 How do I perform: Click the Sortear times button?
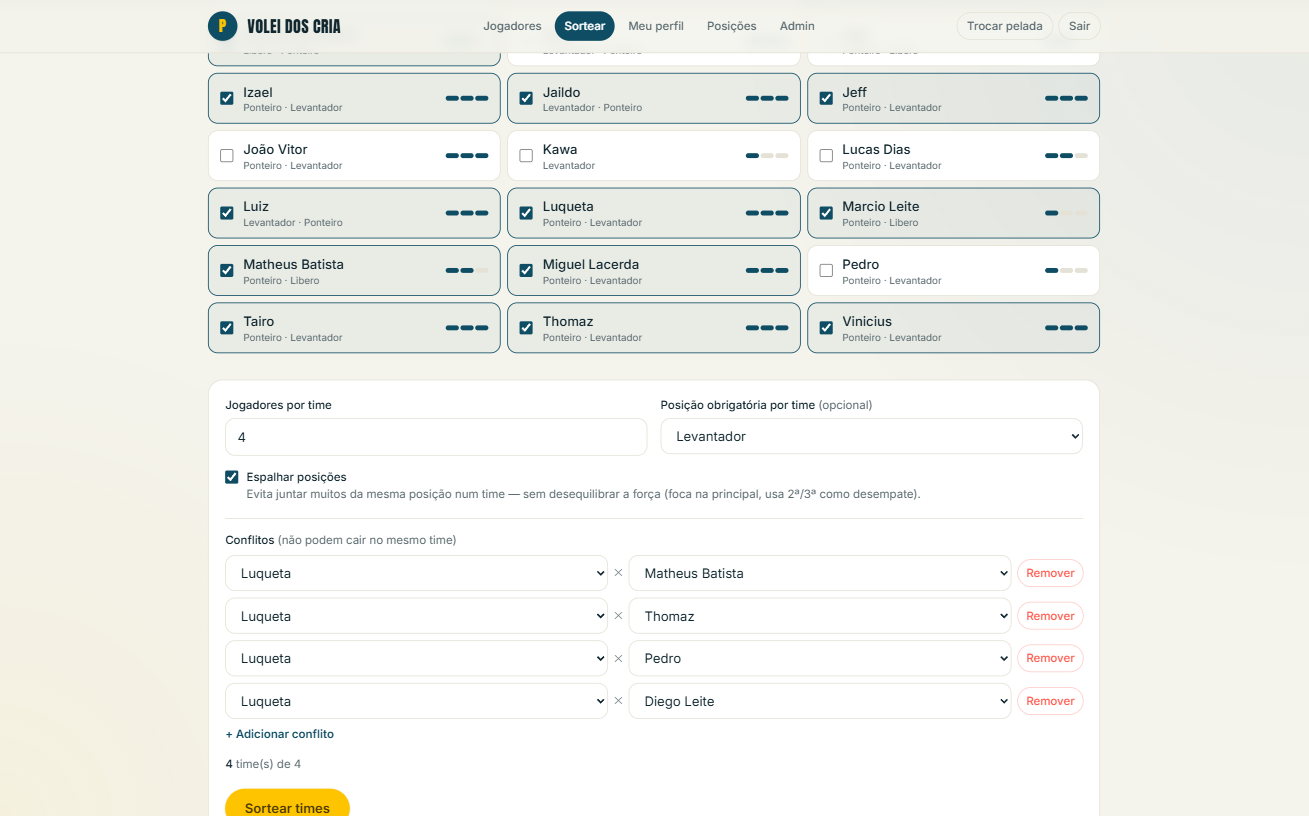tap(287, 806)
